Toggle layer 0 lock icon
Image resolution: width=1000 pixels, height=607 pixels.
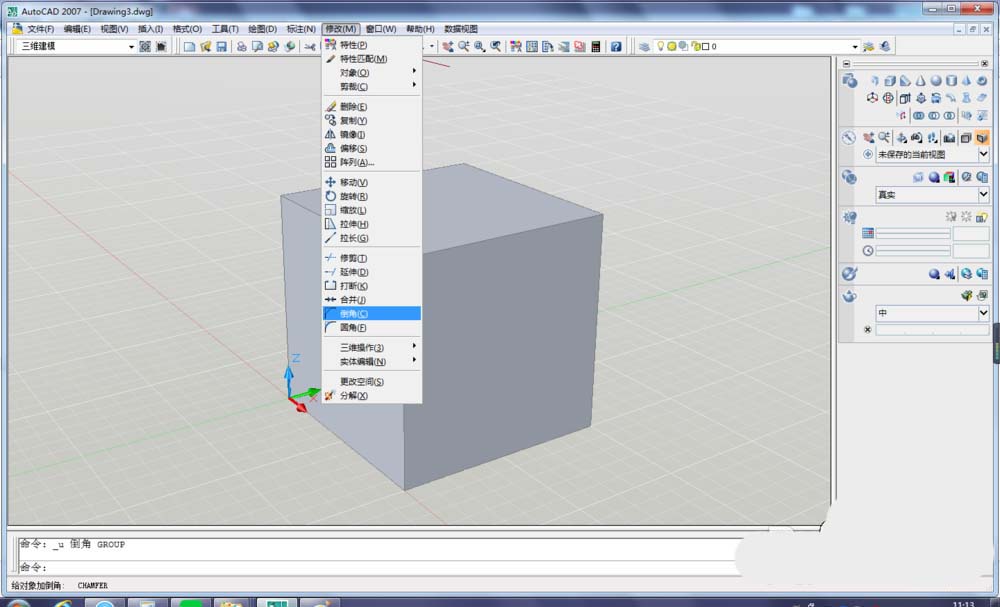696,47
